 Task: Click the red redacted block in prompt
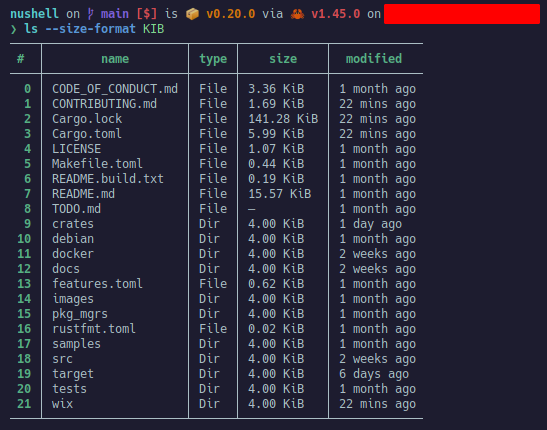coord(462,14)
